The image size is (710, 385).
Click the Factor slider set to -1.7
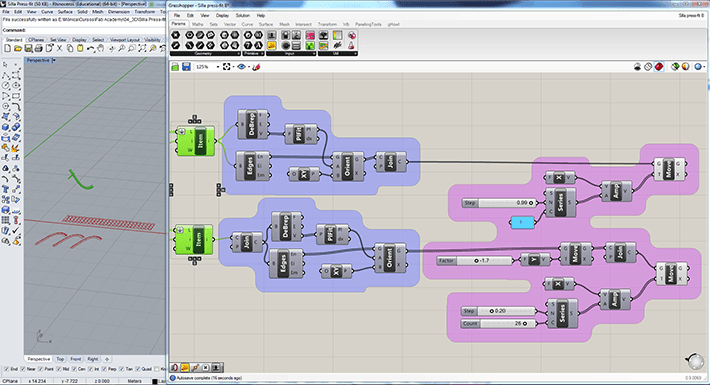coord(475,260)
